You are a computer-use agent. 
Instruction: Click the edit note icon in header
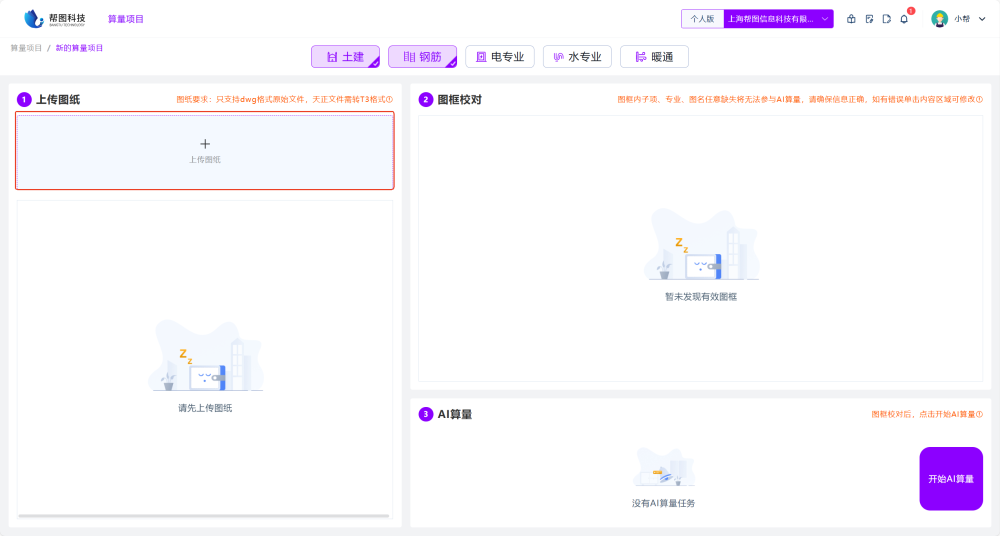click(x=869, y=19)
